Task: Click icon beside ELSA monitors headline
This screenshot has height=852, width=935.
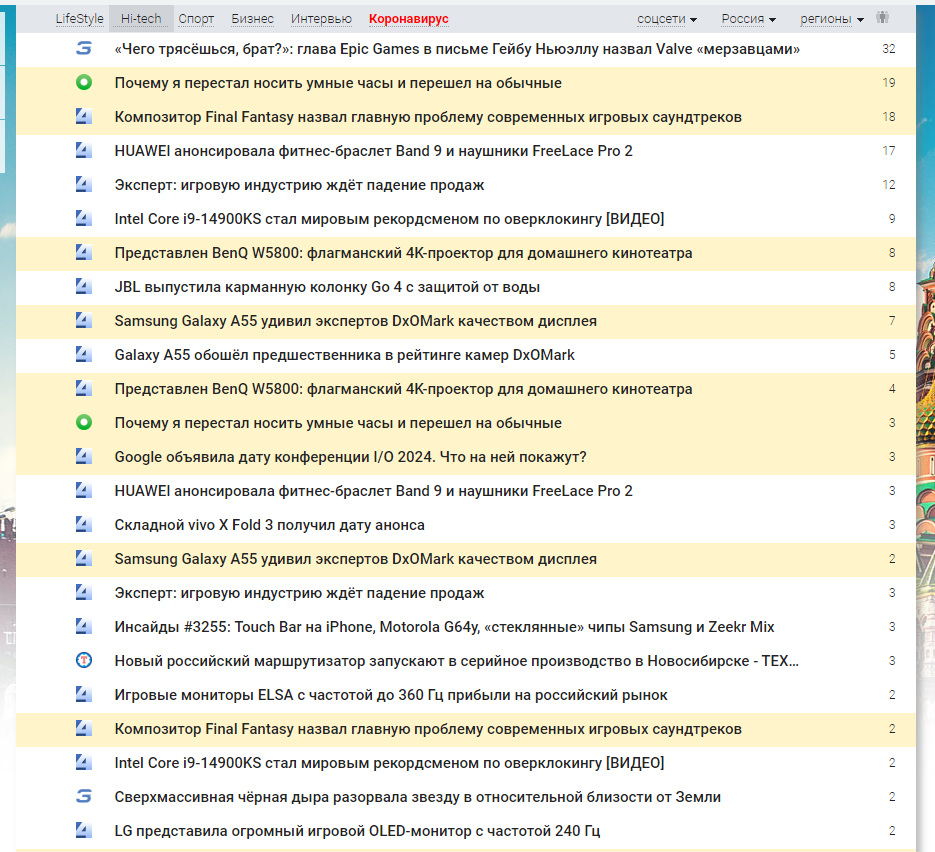Action: coord(84,694)
